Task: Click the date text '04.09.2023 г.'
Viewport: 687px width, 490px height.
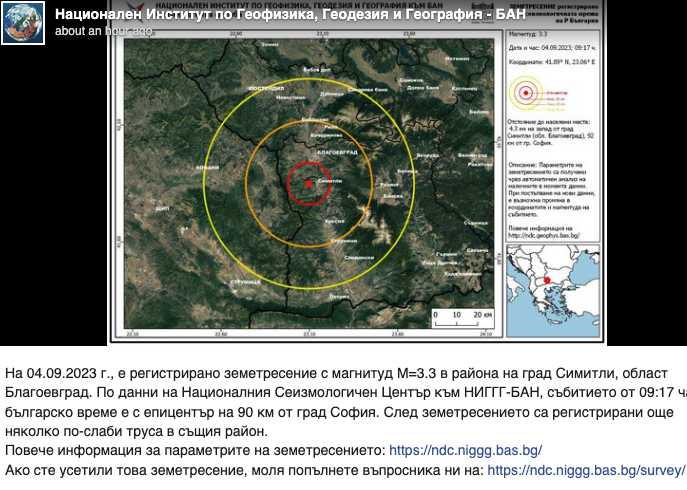Action: coord(69,373)
